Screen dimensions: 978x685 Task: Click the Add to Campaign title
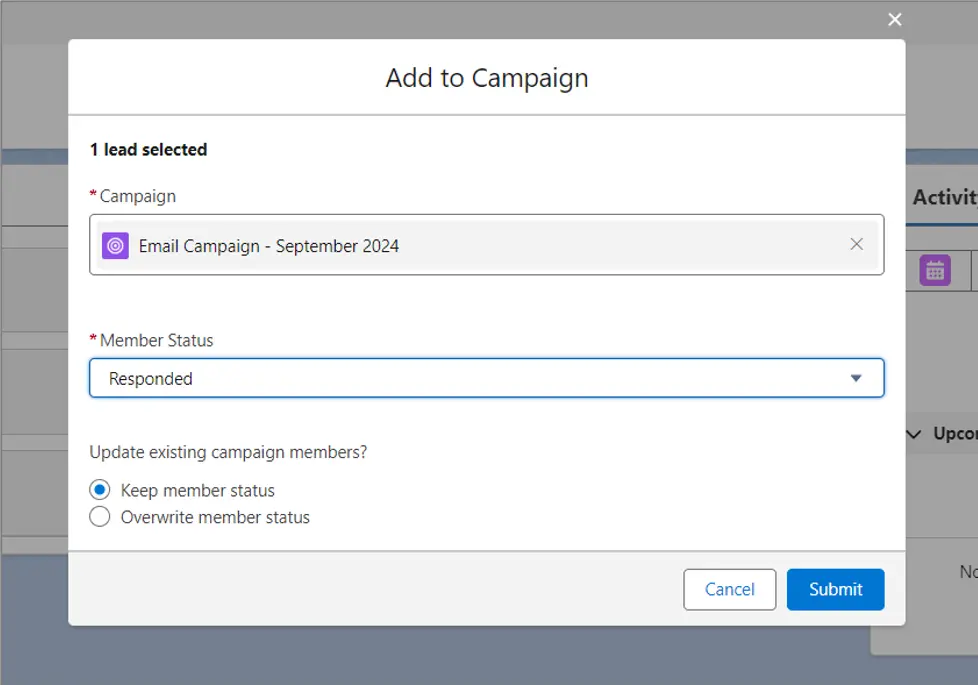(x=487, y=78)
